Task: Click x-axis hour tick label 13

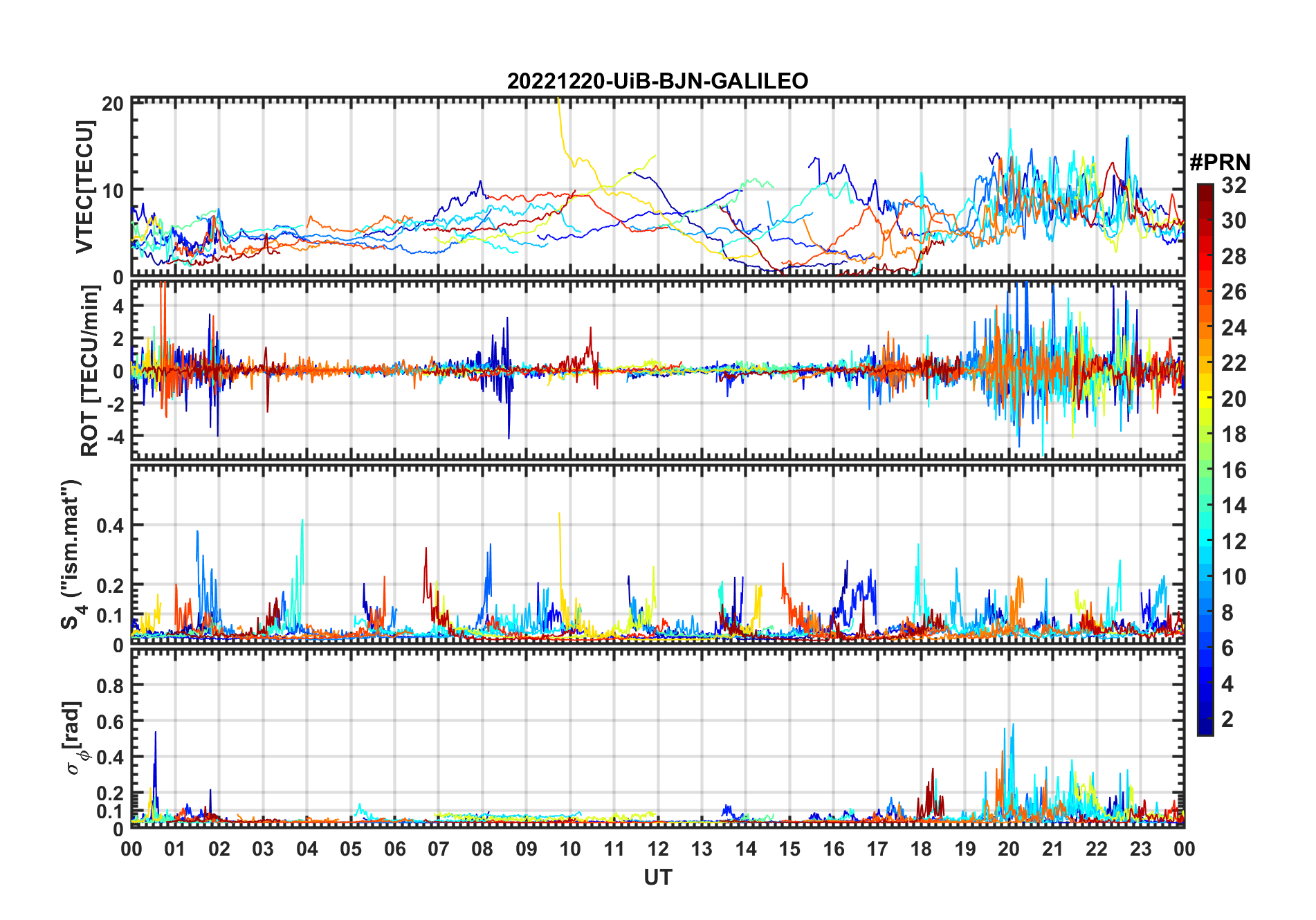Action: click(702, 849)
